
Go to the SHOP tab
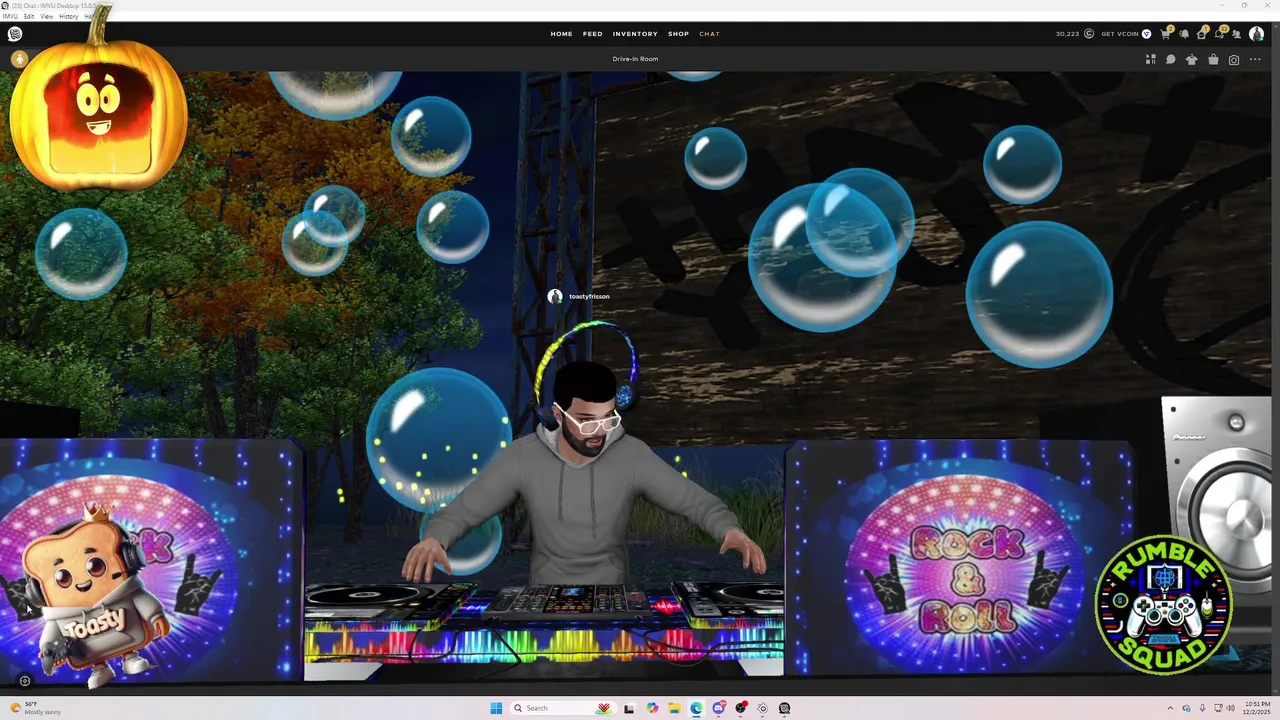tap(678, 34)
